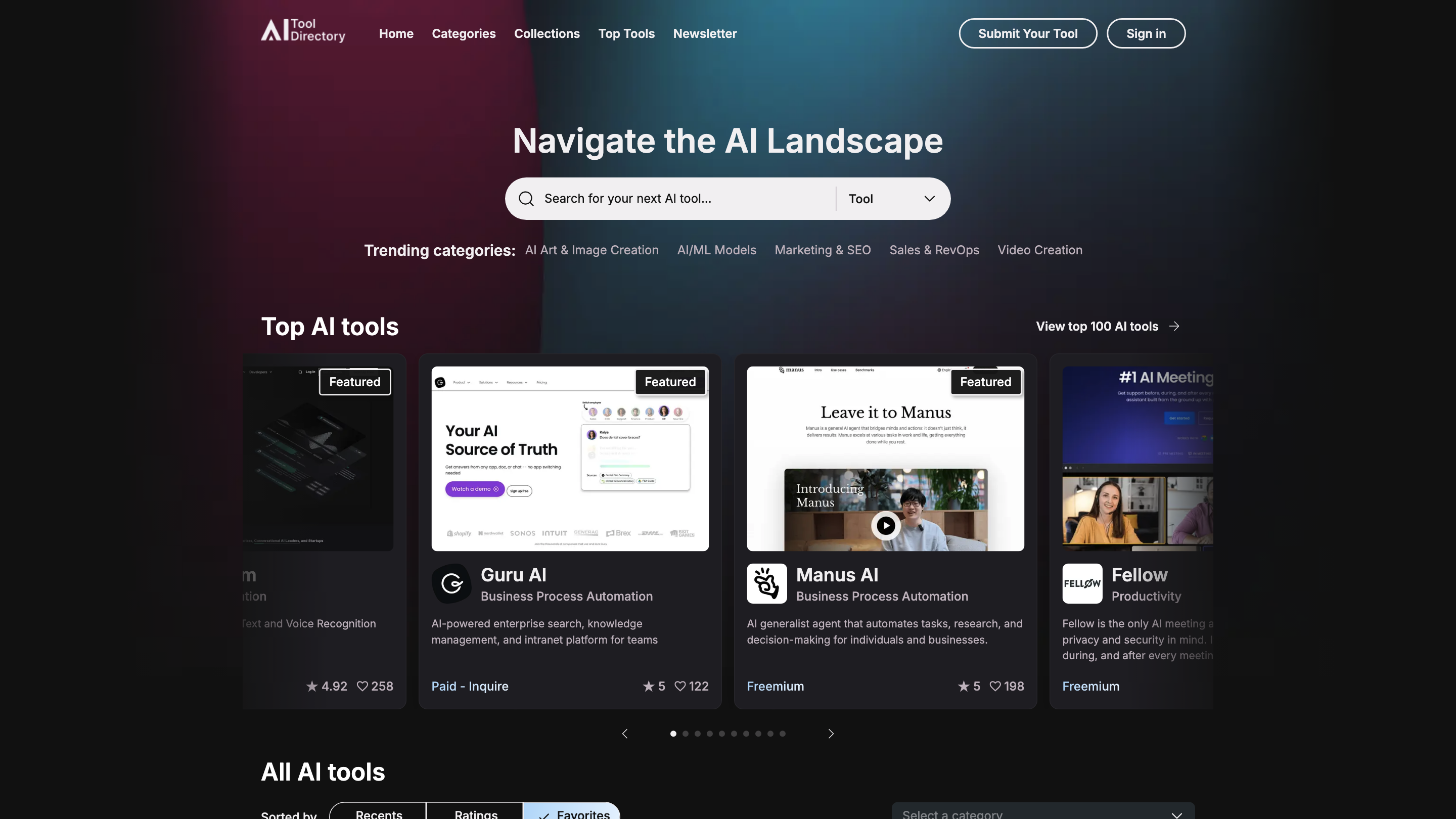Click the second carousel pagination dot
The image size is (1456, 819).
[685, 734]
